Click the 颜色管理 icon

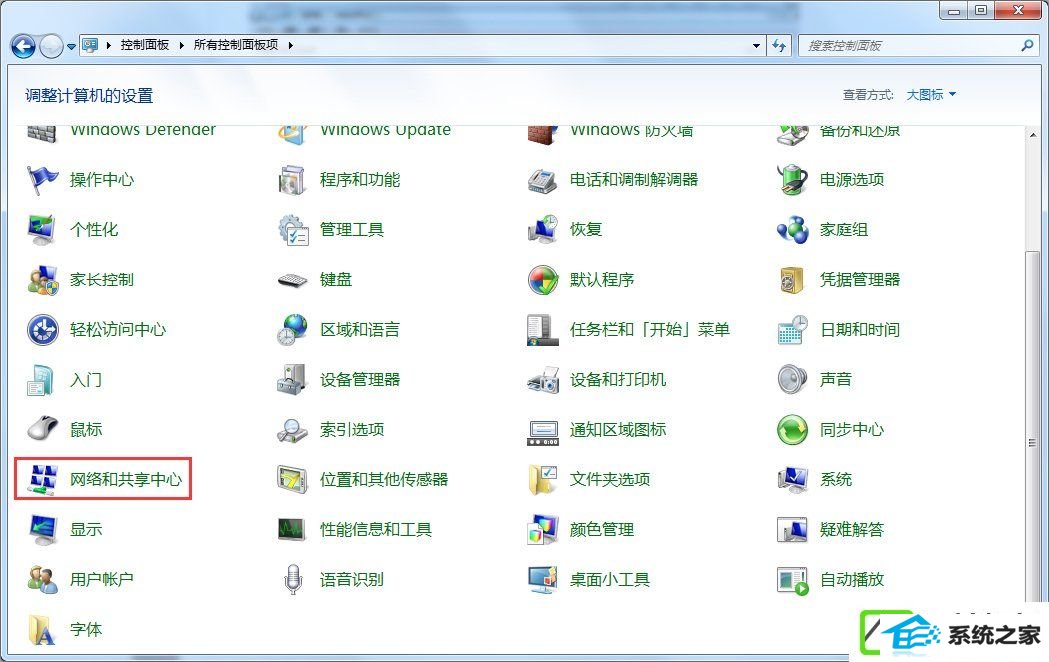click(543, 530)
